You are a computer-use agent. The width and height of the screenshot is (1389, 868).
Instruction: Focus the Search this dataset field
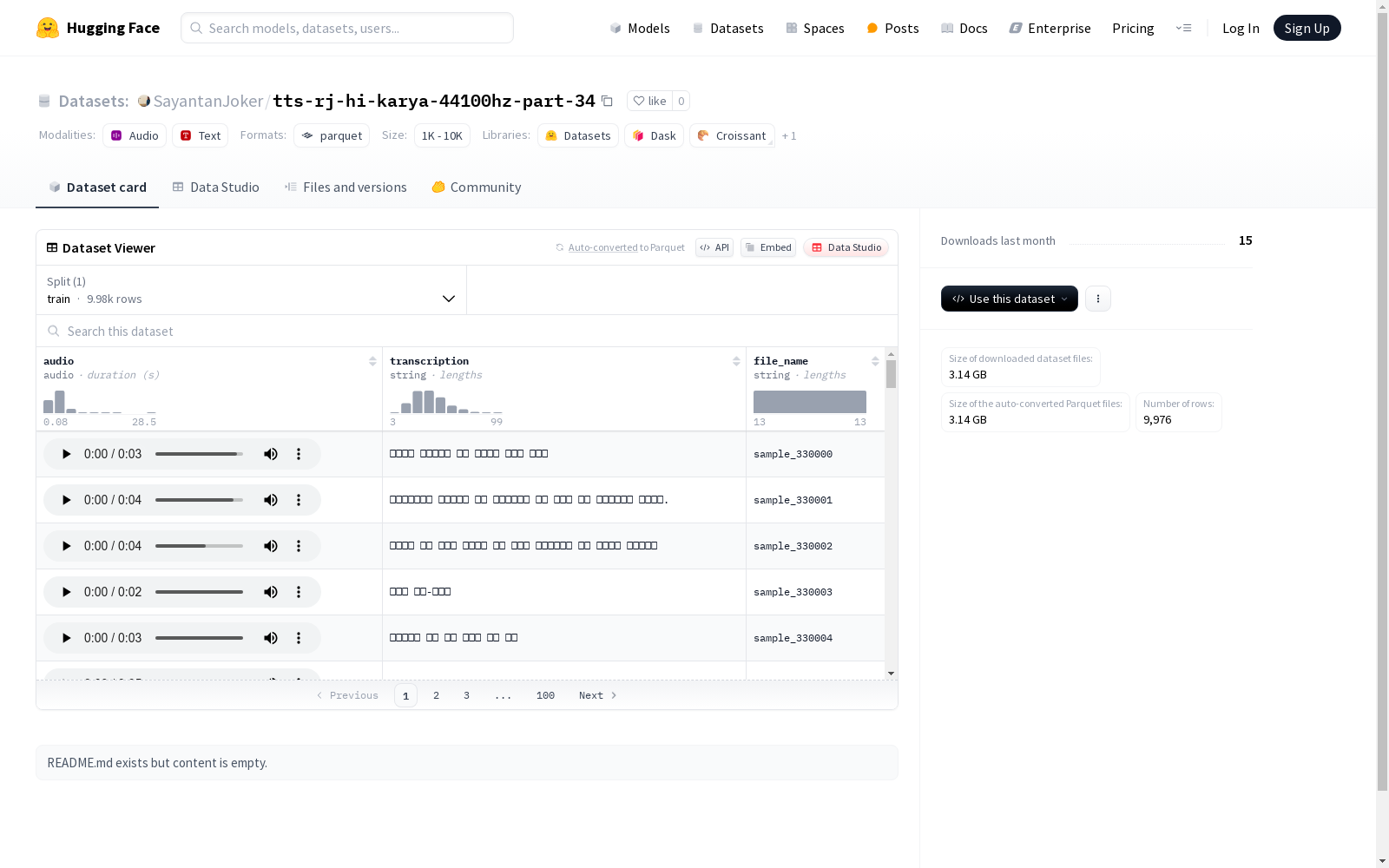point(467,332)
